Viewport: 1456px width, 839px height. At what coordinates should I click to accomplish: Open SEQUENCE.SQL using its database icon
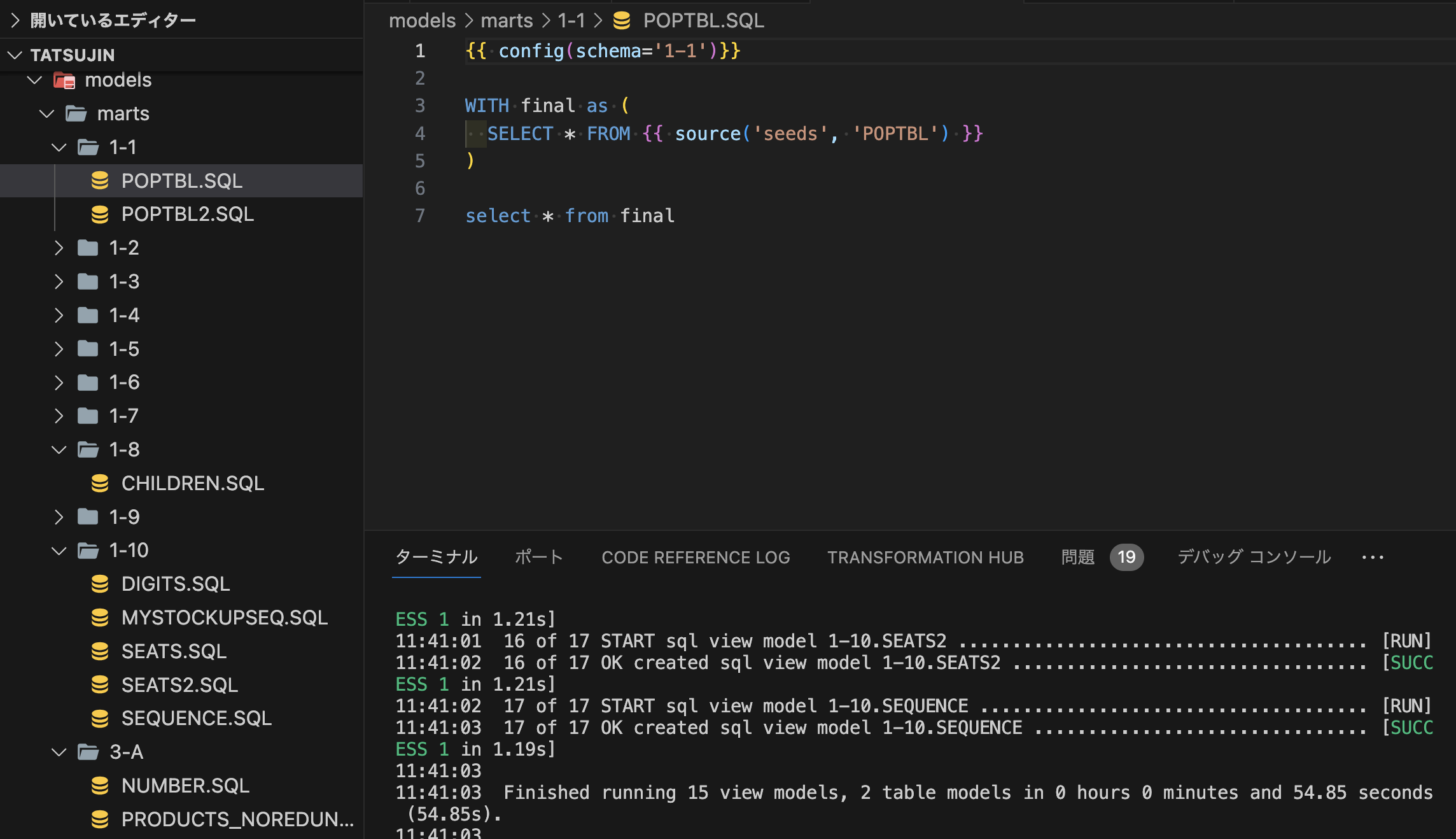click(x=101, y=718)
